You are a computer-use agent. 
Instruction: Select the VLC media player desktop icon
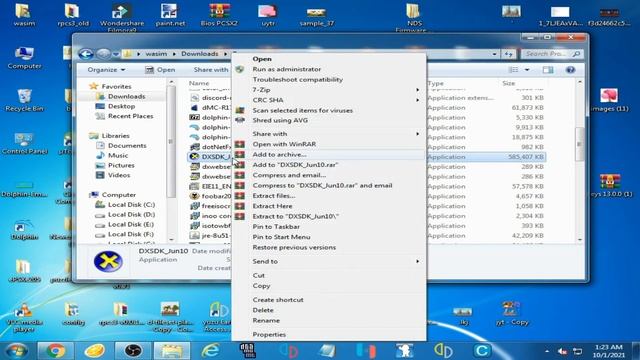coord(24,318)
